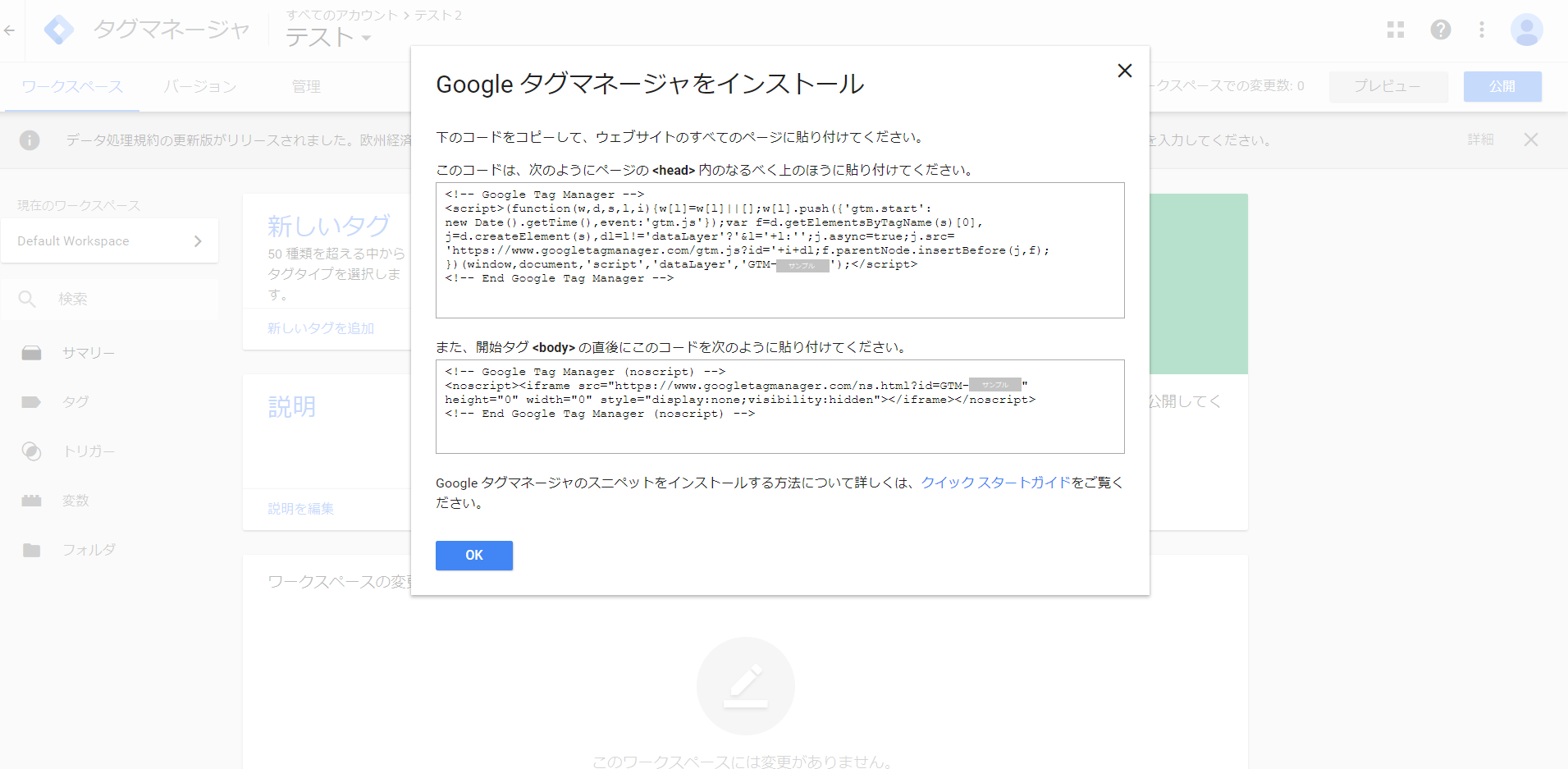Screen dimensions: 1568x769
Task: Click the トリガー circle icon
Action: [x=31, y=451]
